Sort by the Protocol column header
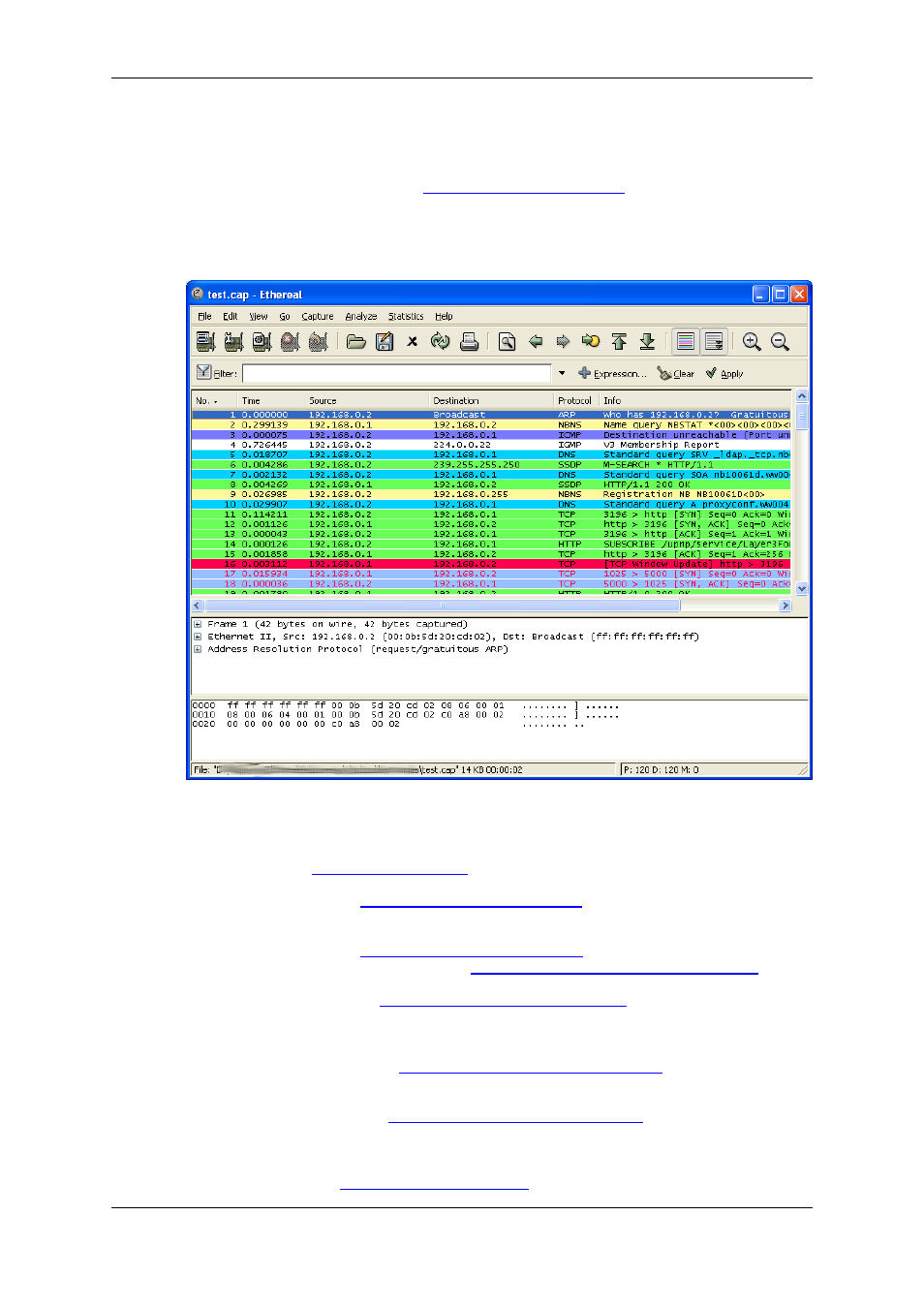The height and width of the screenshot is (1309, 924). pyautogui.click(x=575, y=400)
